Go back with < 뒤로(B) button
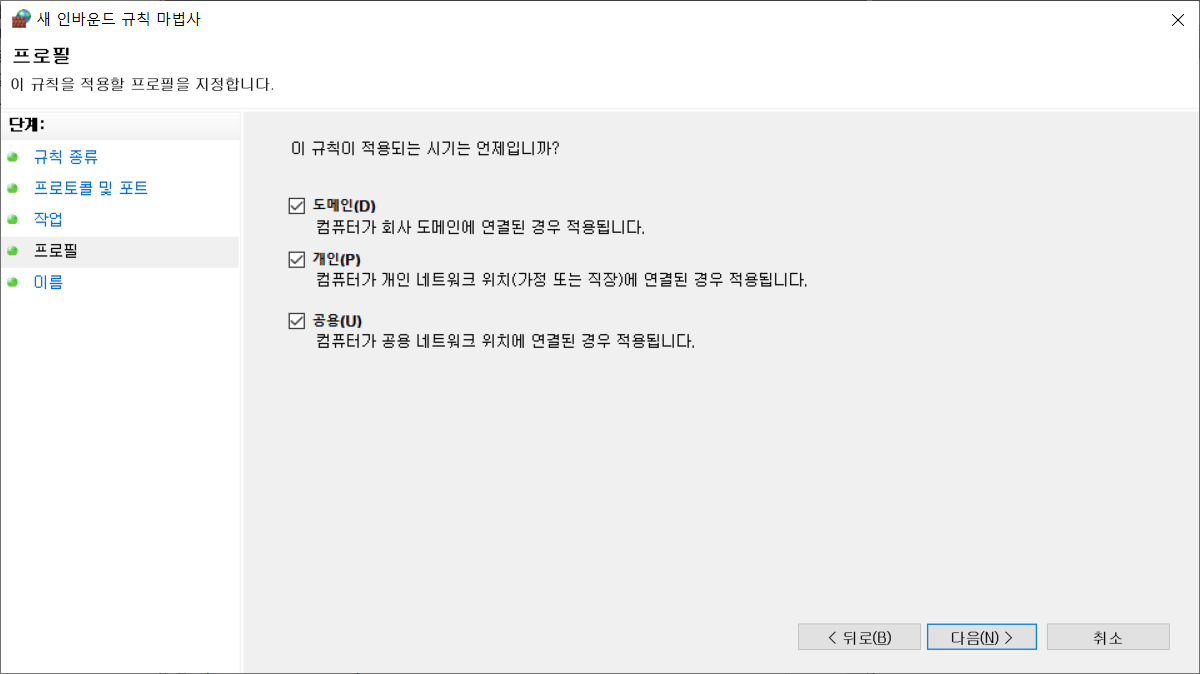1200x674 pixels. point(859,637)
